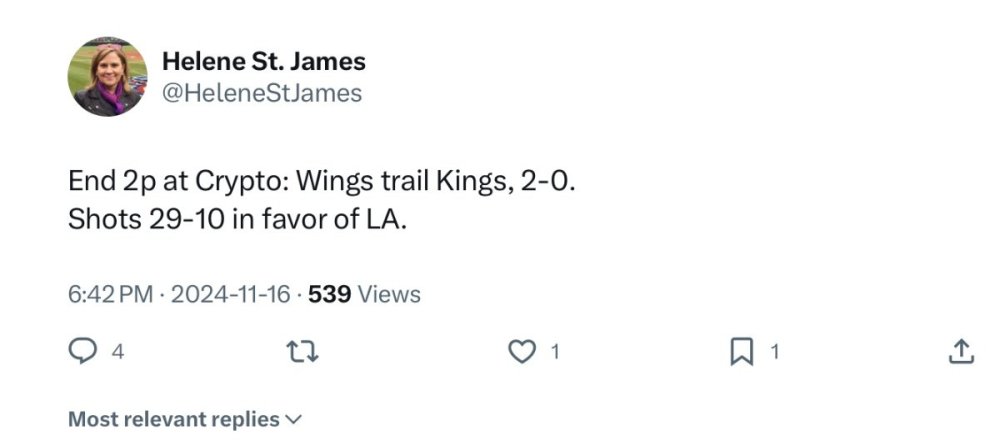Image resolution: width=1000 pixels, height=446 pixels.
Task: Click the bookmark count next to the bookmark icon
Action: pos(773,351)
